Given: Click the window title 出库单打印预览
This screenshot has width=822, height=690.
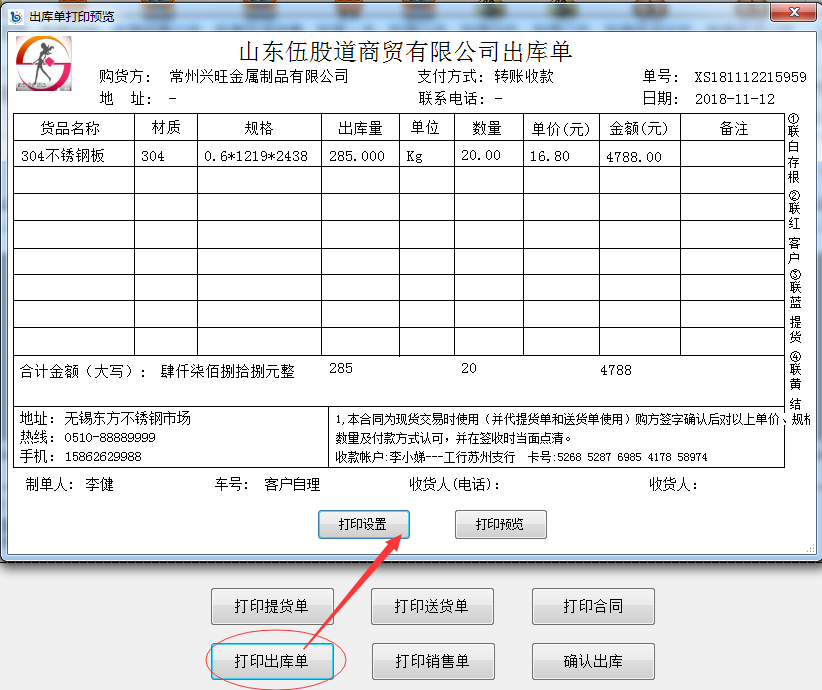Looking at the screenshot, I should [x=71, y=17].
